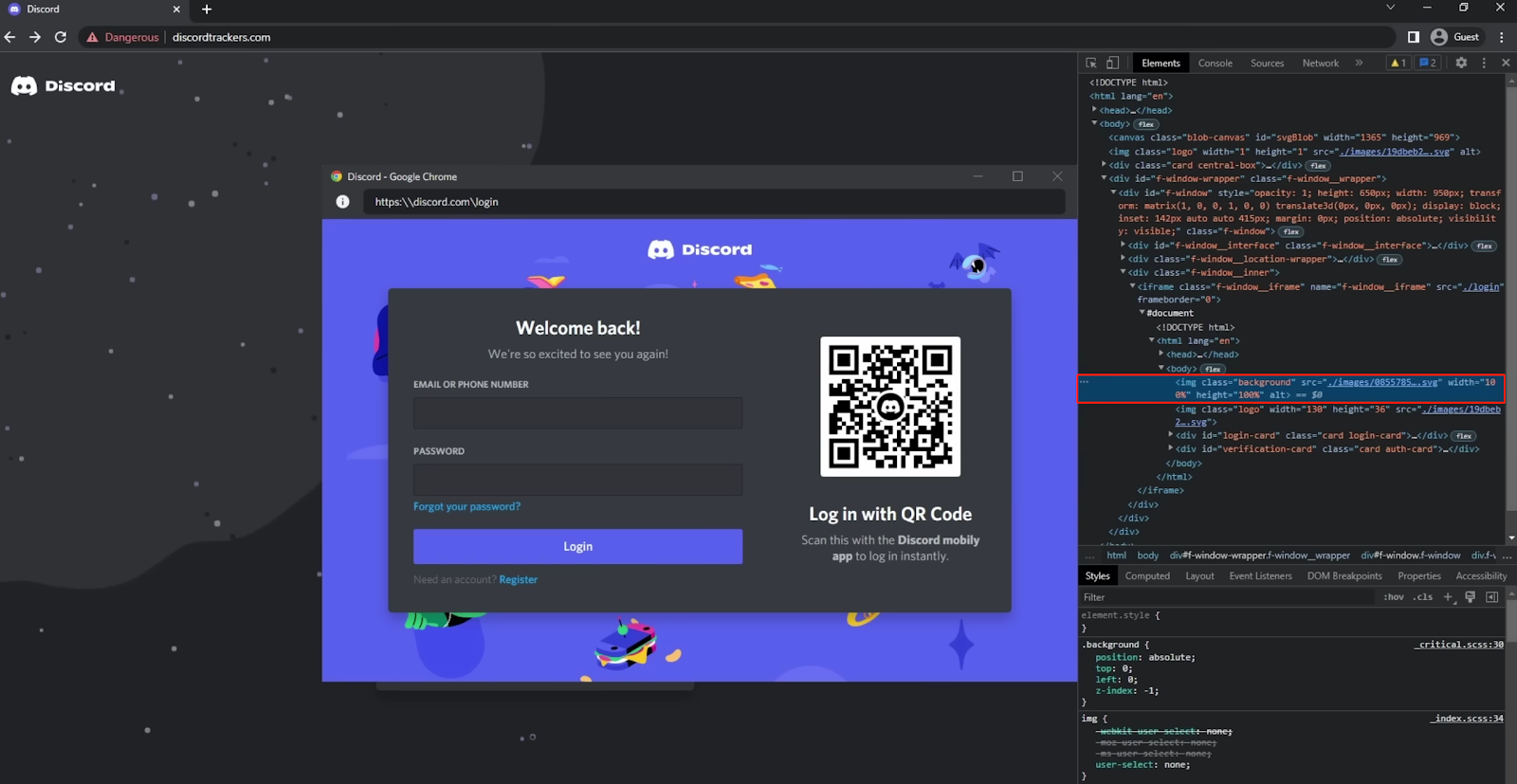Toggle the .cls class editor
The width and height of the screenshot is (1517, 784).
click(1423, 597)
